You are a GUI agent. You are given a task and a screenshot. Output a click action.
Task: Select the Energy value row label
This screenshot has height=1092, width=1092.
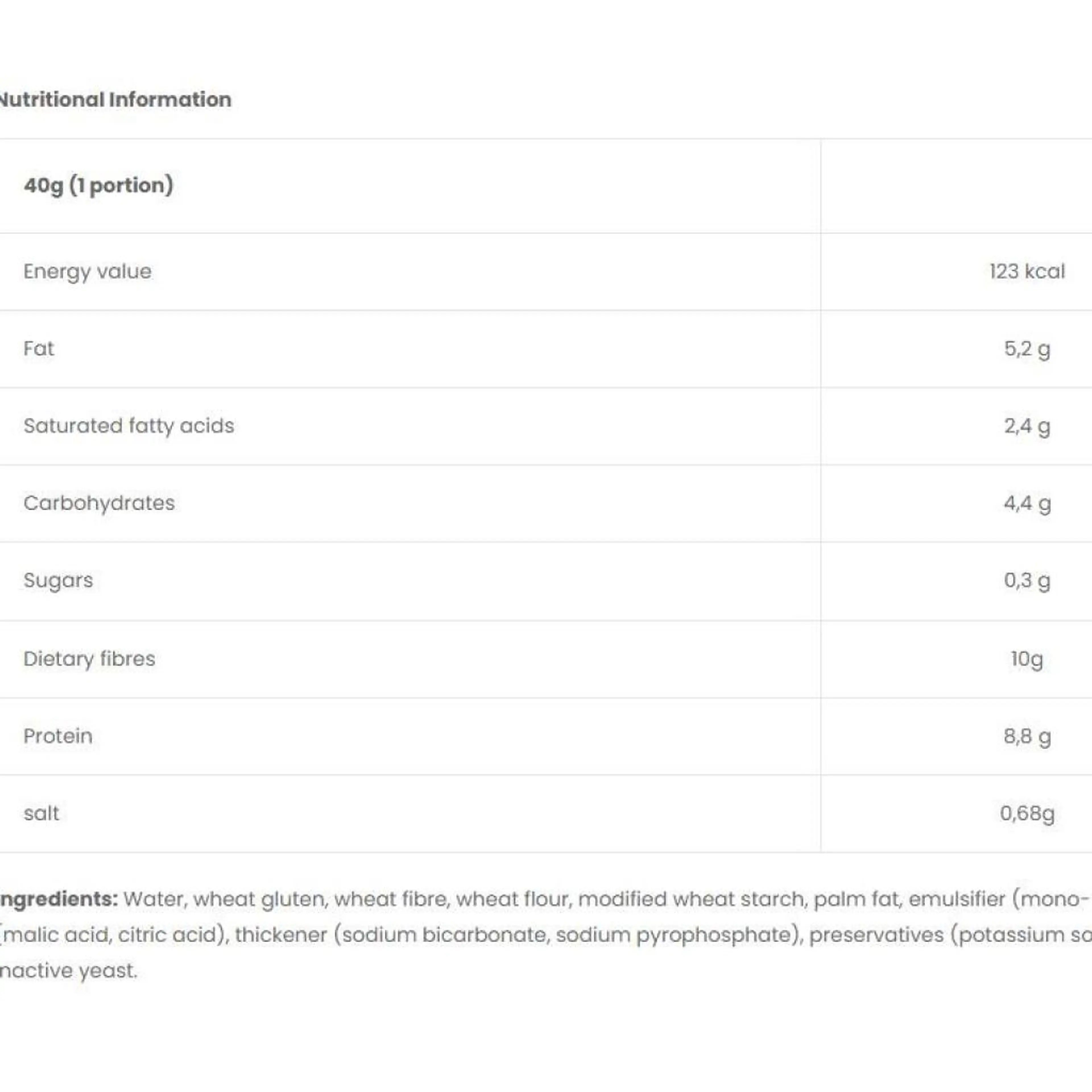(88, 272)
